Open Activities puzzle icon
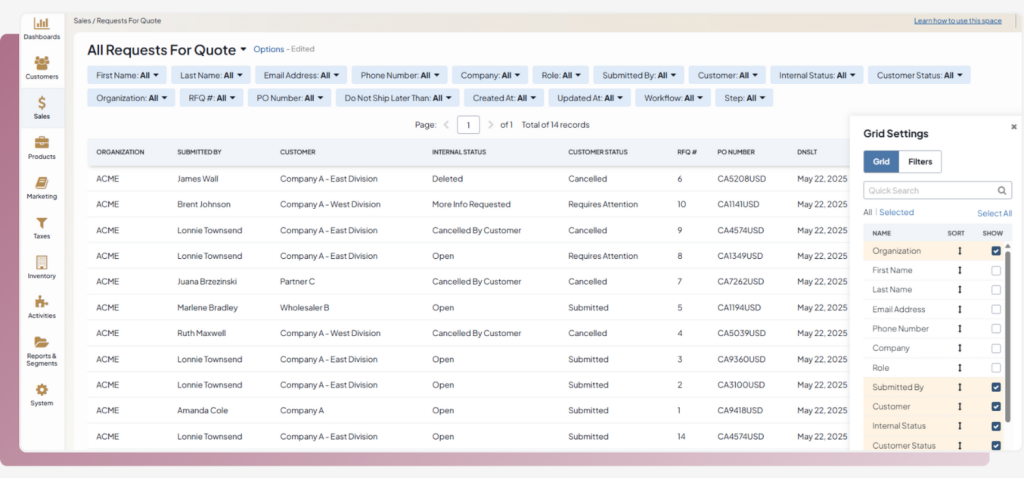Viewport: 1024px width, 478px height. pos(42,302)
